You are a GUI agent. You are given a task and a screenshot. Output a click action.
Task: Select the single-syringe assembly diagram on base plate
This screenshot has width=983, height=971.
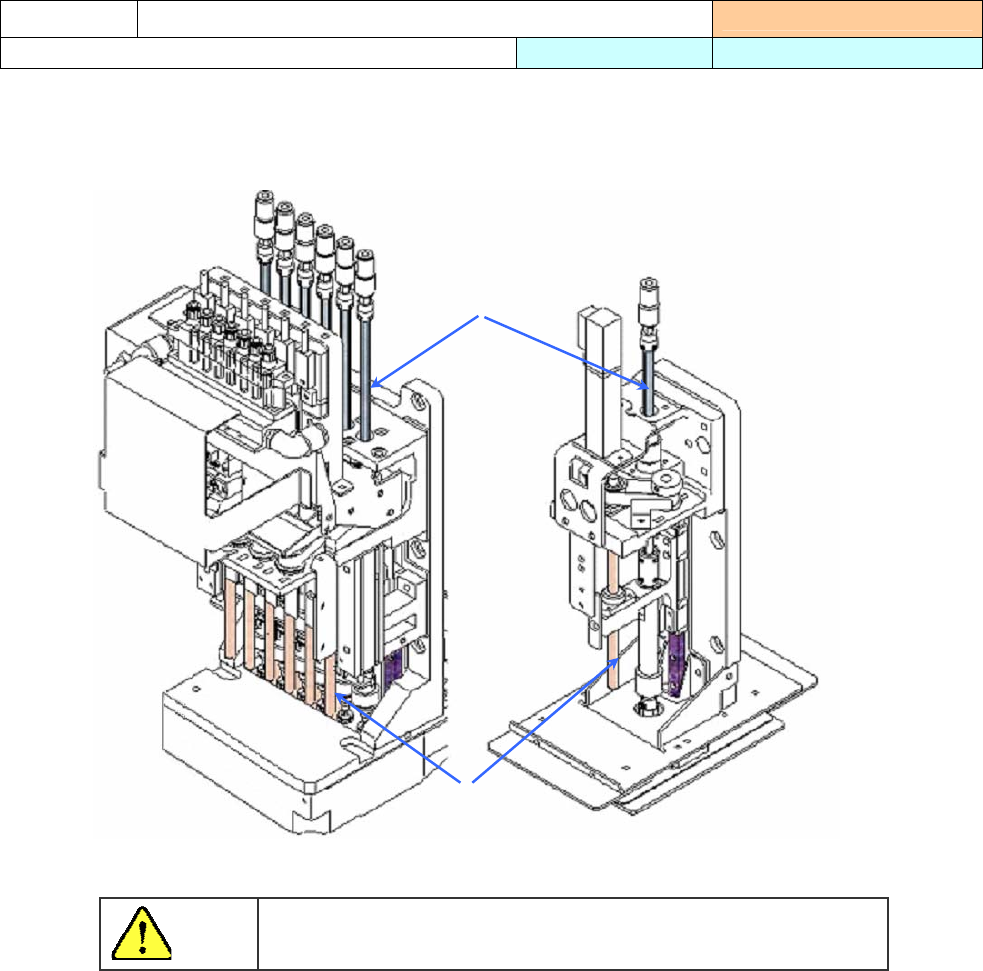pos(653,546)
